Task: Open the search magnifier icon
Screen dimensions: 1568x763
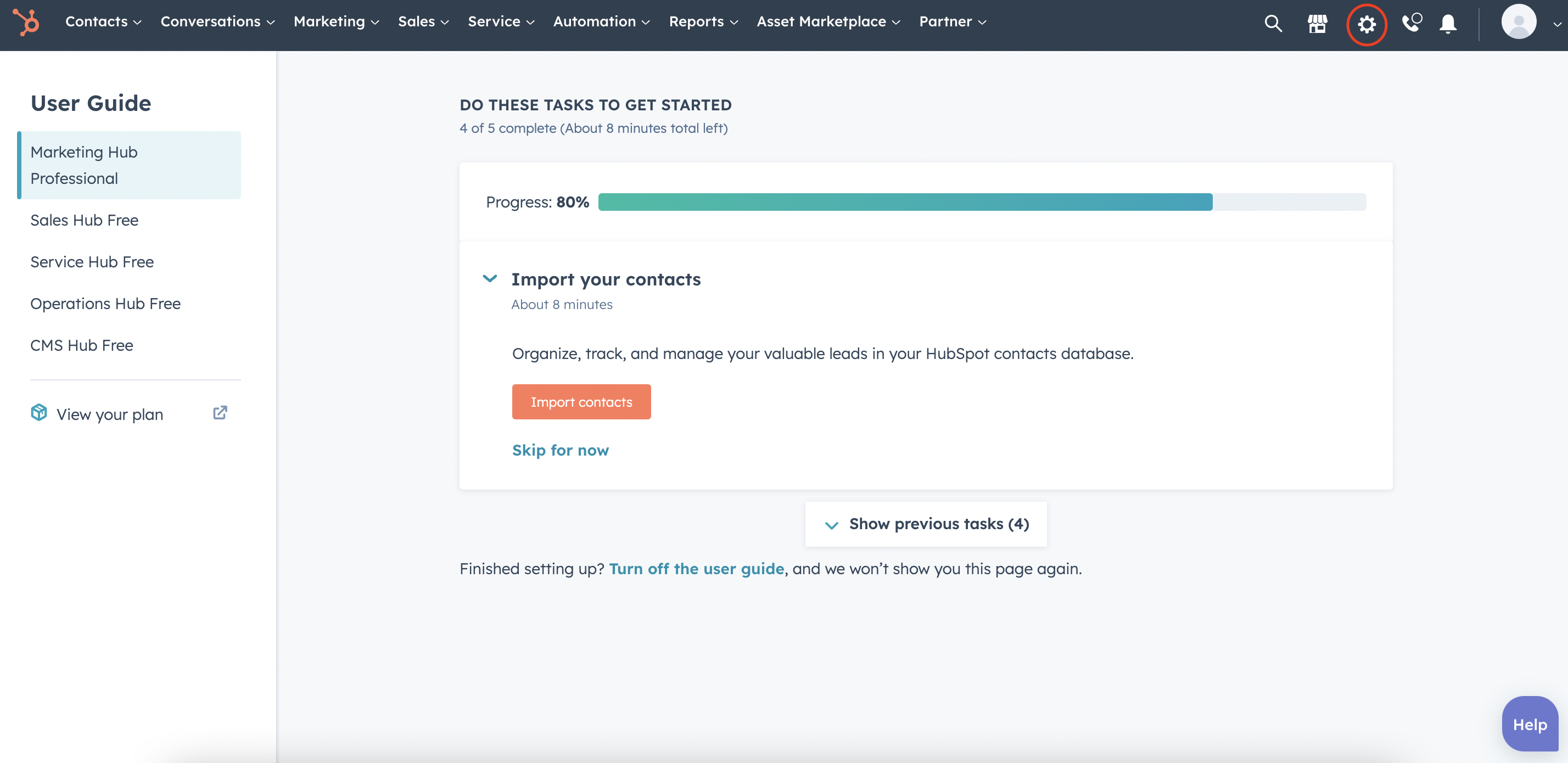Action: [1273, 23]
